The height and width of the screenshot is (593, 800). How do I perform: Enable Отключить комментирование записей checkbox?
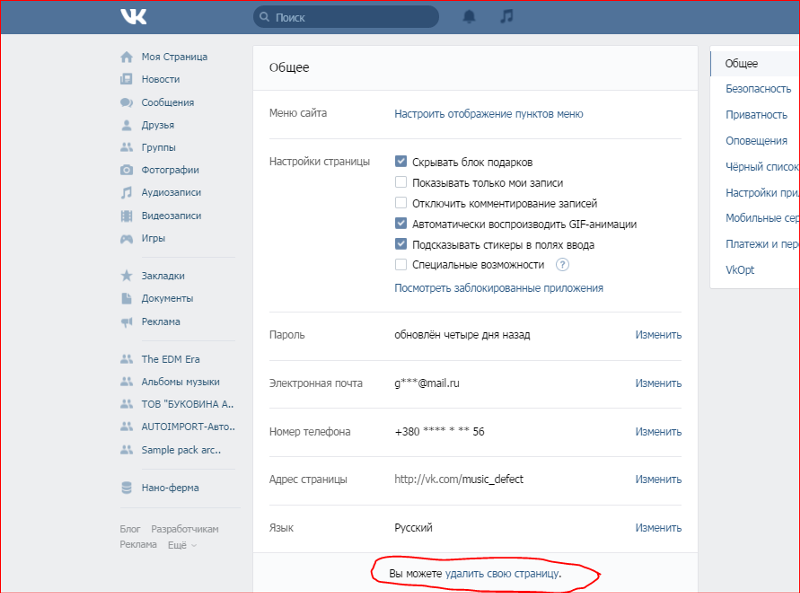[401, 204]
